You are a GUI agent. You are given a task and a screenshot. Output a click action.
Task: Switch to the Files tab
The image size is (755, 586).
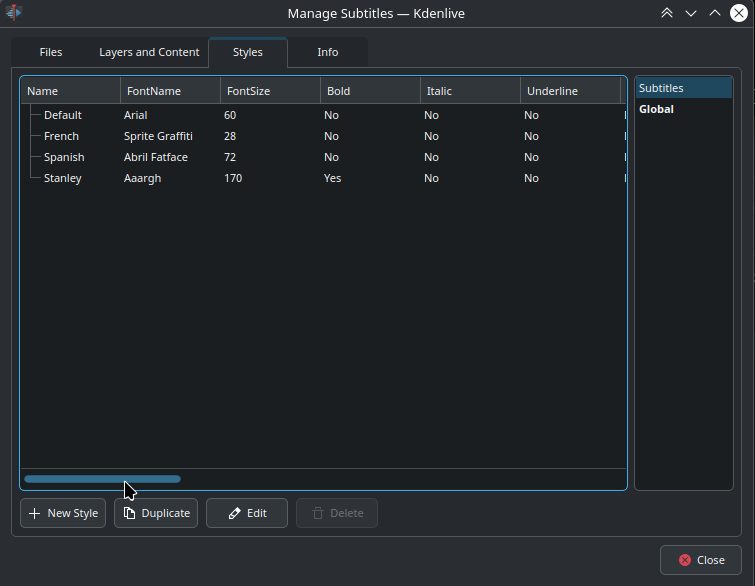(x=51, y=52)
